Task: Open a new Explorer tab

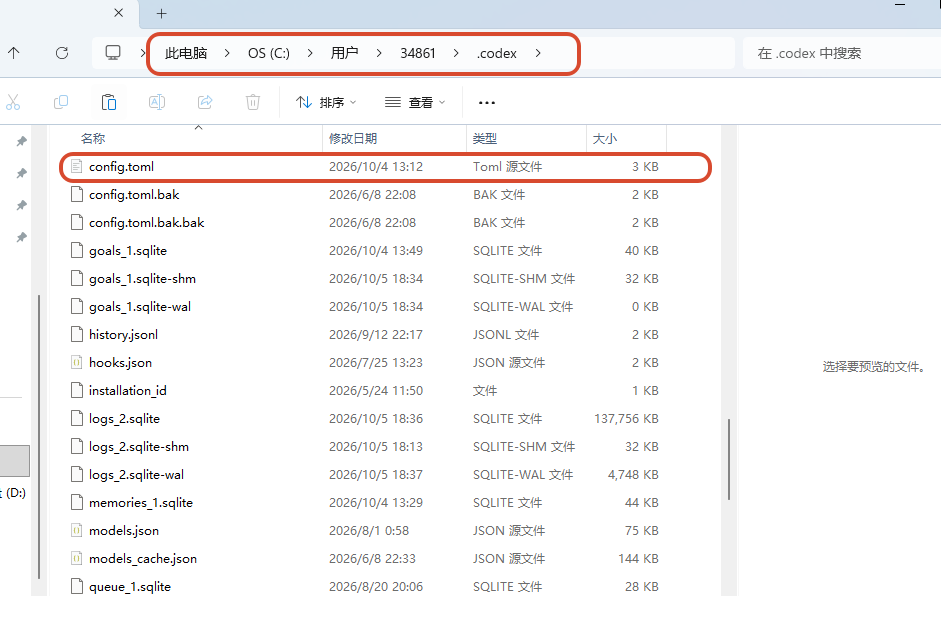Action: [161, 13]
